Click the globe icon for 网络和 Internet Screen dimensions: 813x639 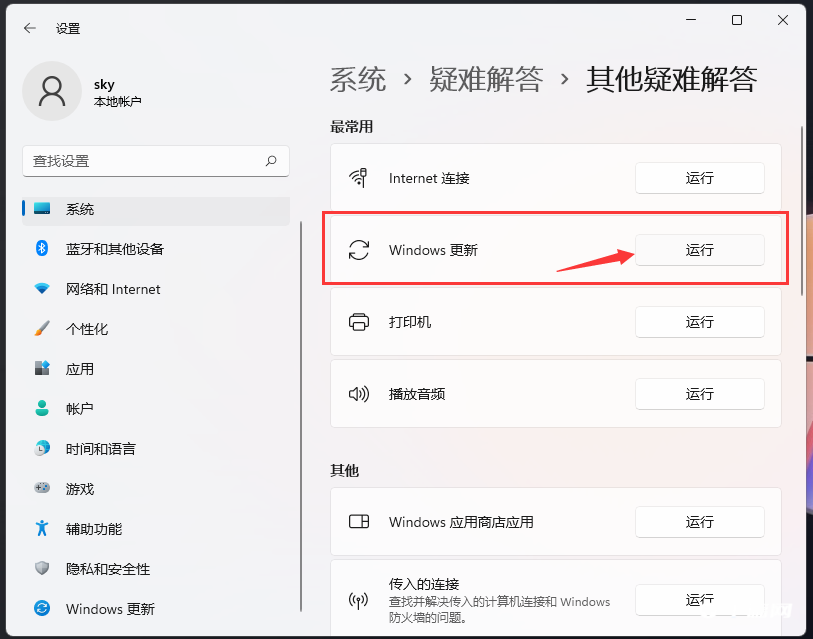point(41,289)
